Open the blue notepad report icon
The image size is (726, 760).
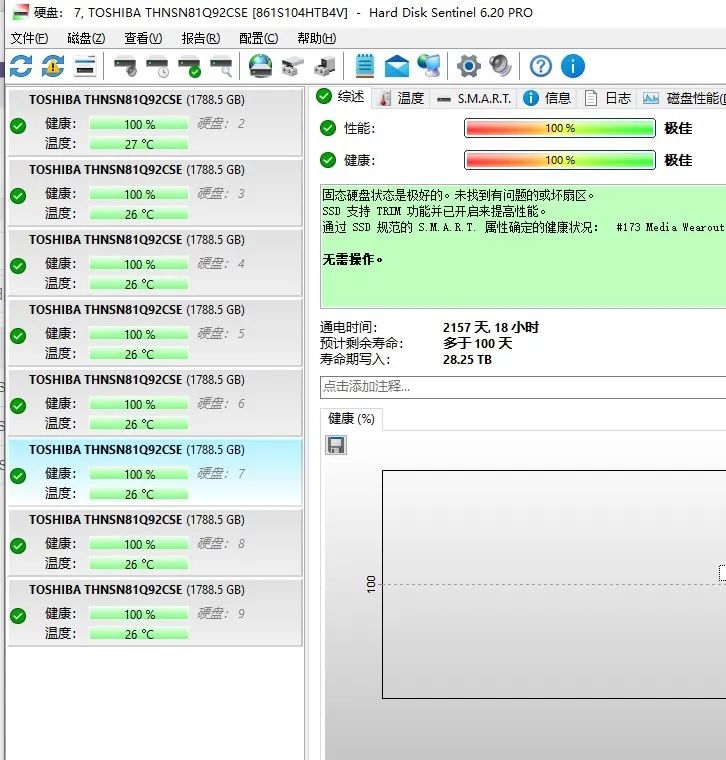pos(364,66)
